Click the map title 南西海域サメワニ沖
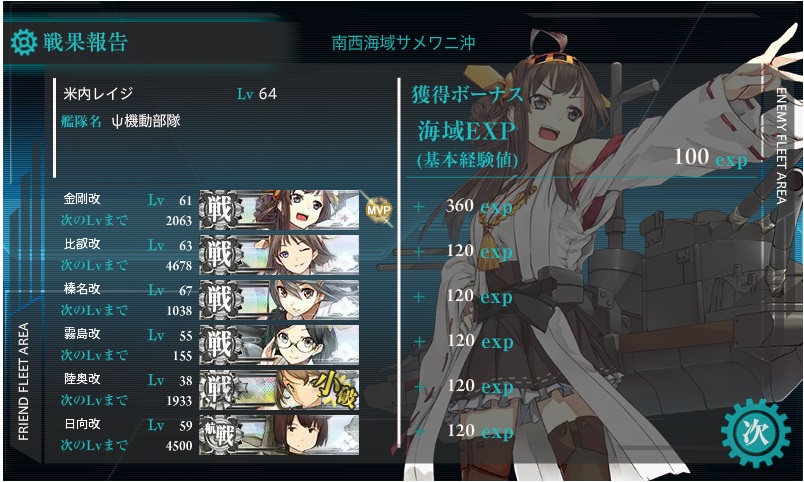The image size is (804, 482). tap(403, 43)
